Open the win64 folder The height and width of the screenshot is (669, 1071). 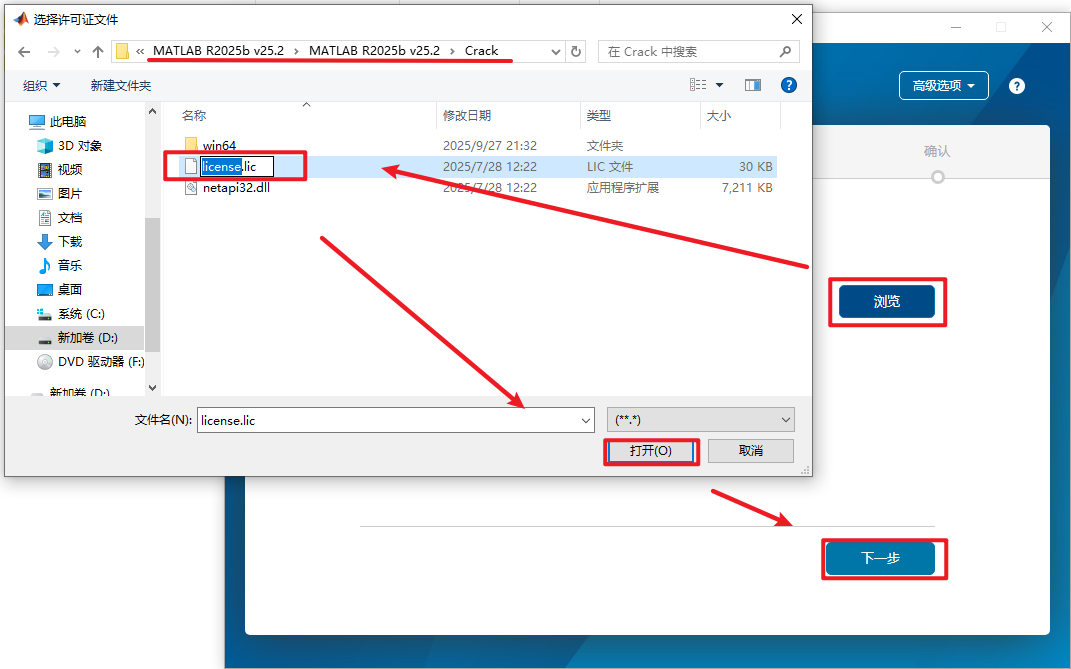click(219, 145)
